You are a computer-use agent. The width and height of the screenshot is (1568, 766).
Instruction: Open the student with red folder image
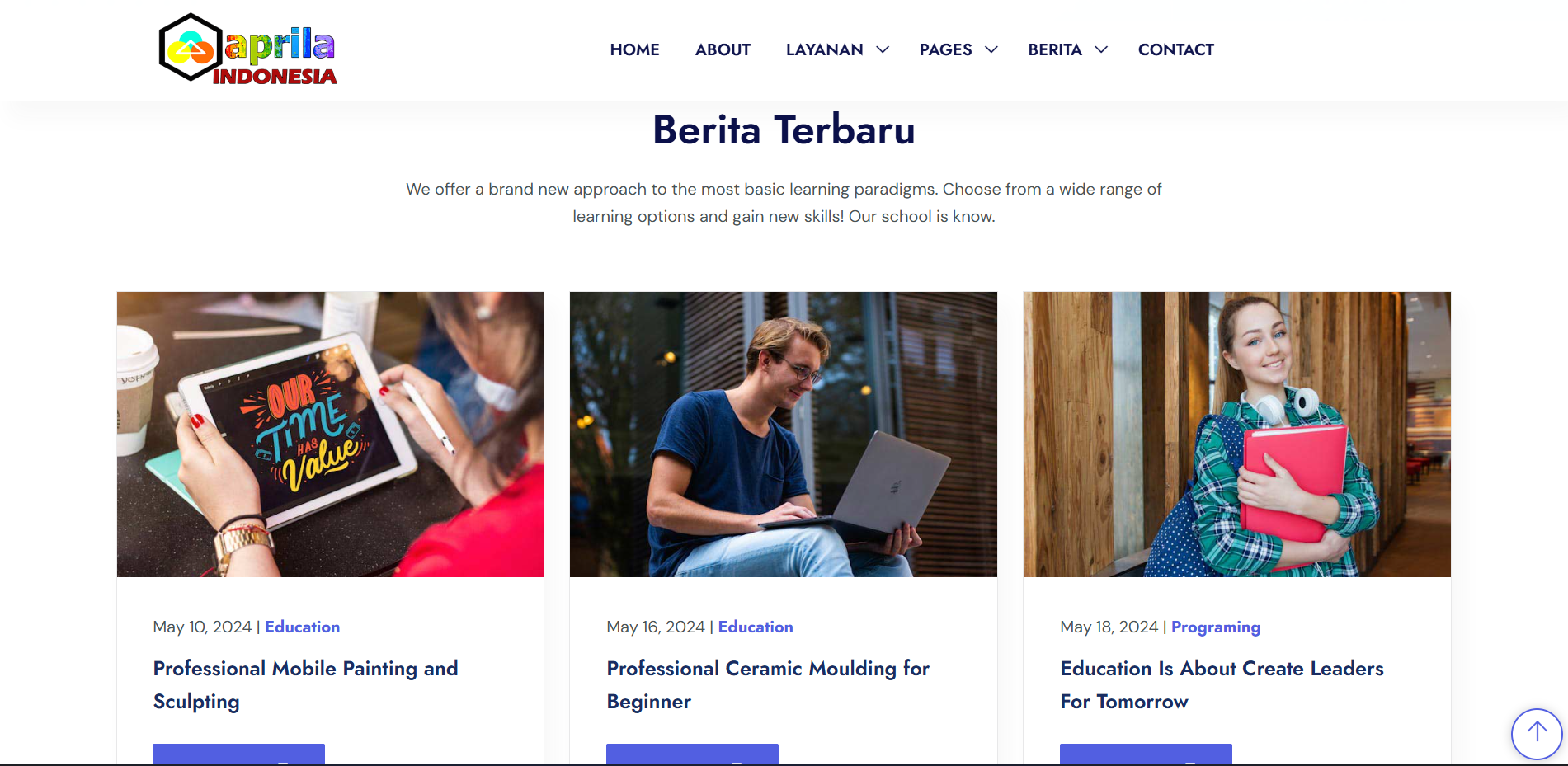click(x=1236, y=434)
